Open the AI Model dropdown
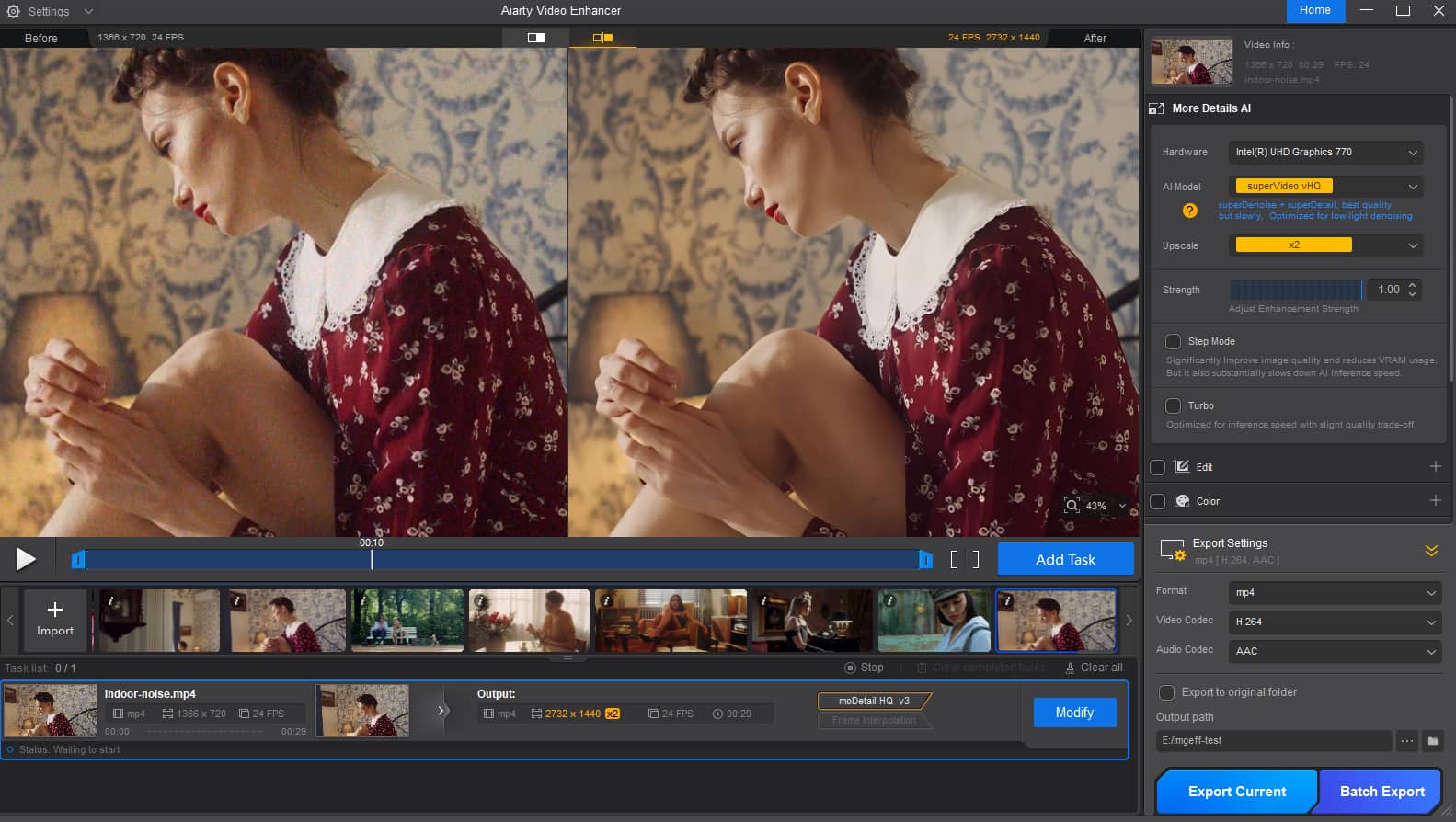The width and height of the screenshot is (1456, 822). pyautogui.click(x=1325, y=187)
